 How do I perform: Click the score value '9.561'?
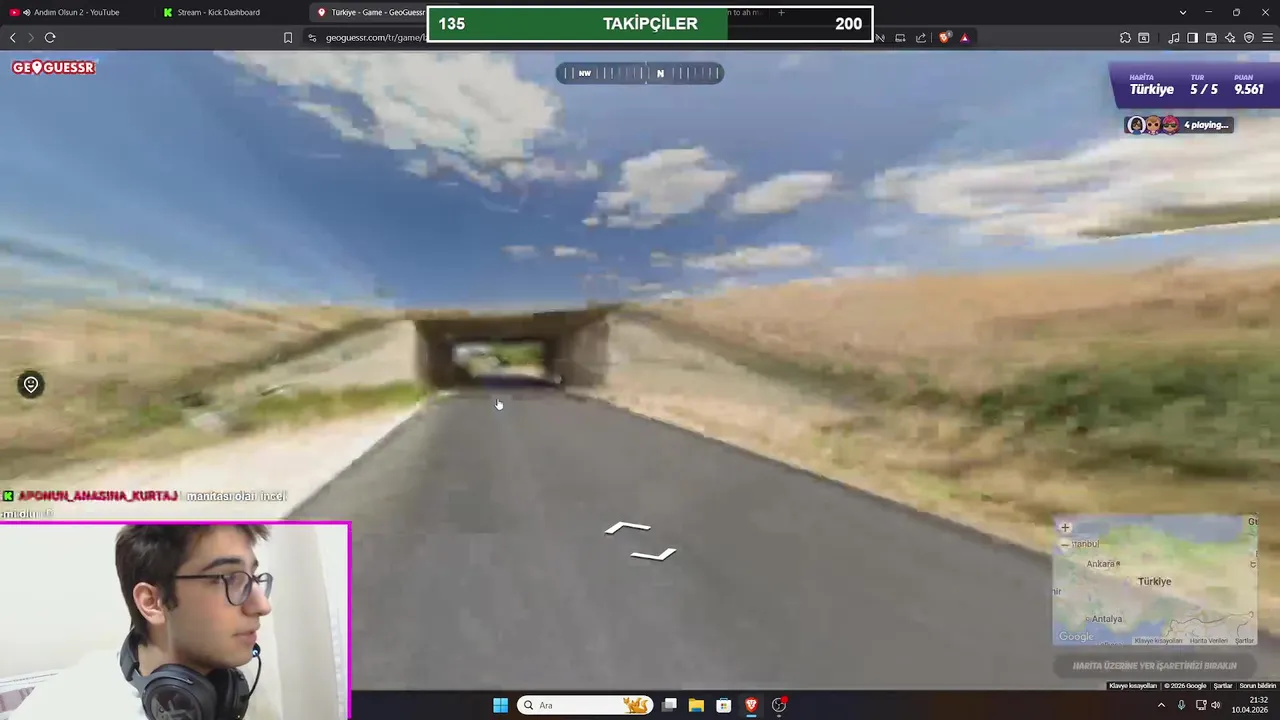[1249, 89]
